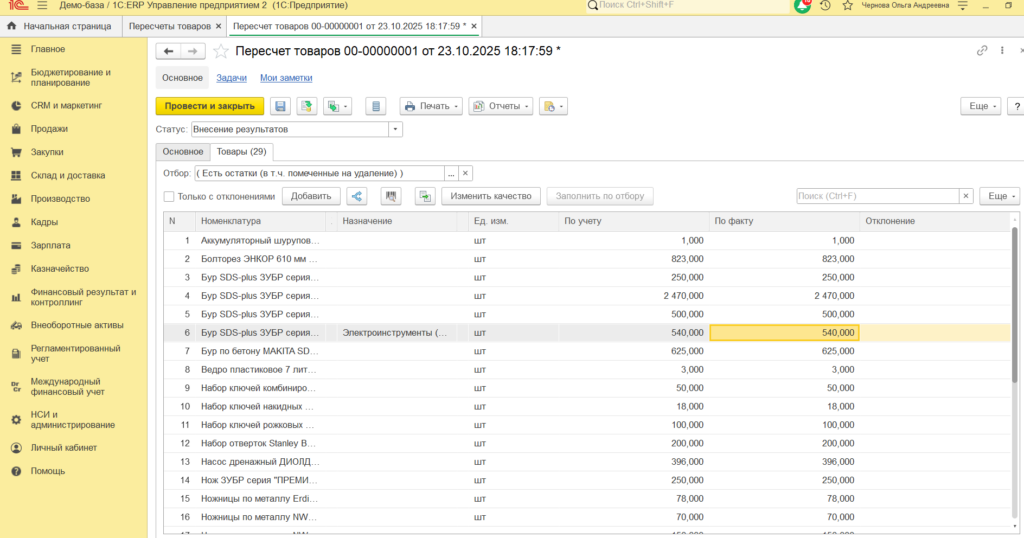Viewport: 1024px width, 538px height.
Task: Open document movements list icon
Action: pyautogui.click(x=376, y=106)
